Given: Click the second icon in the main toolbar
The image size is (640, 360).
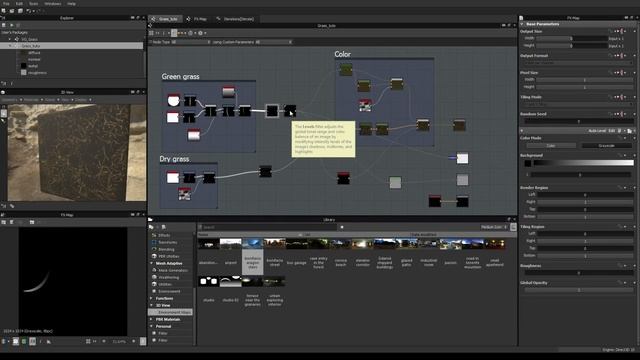Looking at the screenshot, I should click(12, 11).
